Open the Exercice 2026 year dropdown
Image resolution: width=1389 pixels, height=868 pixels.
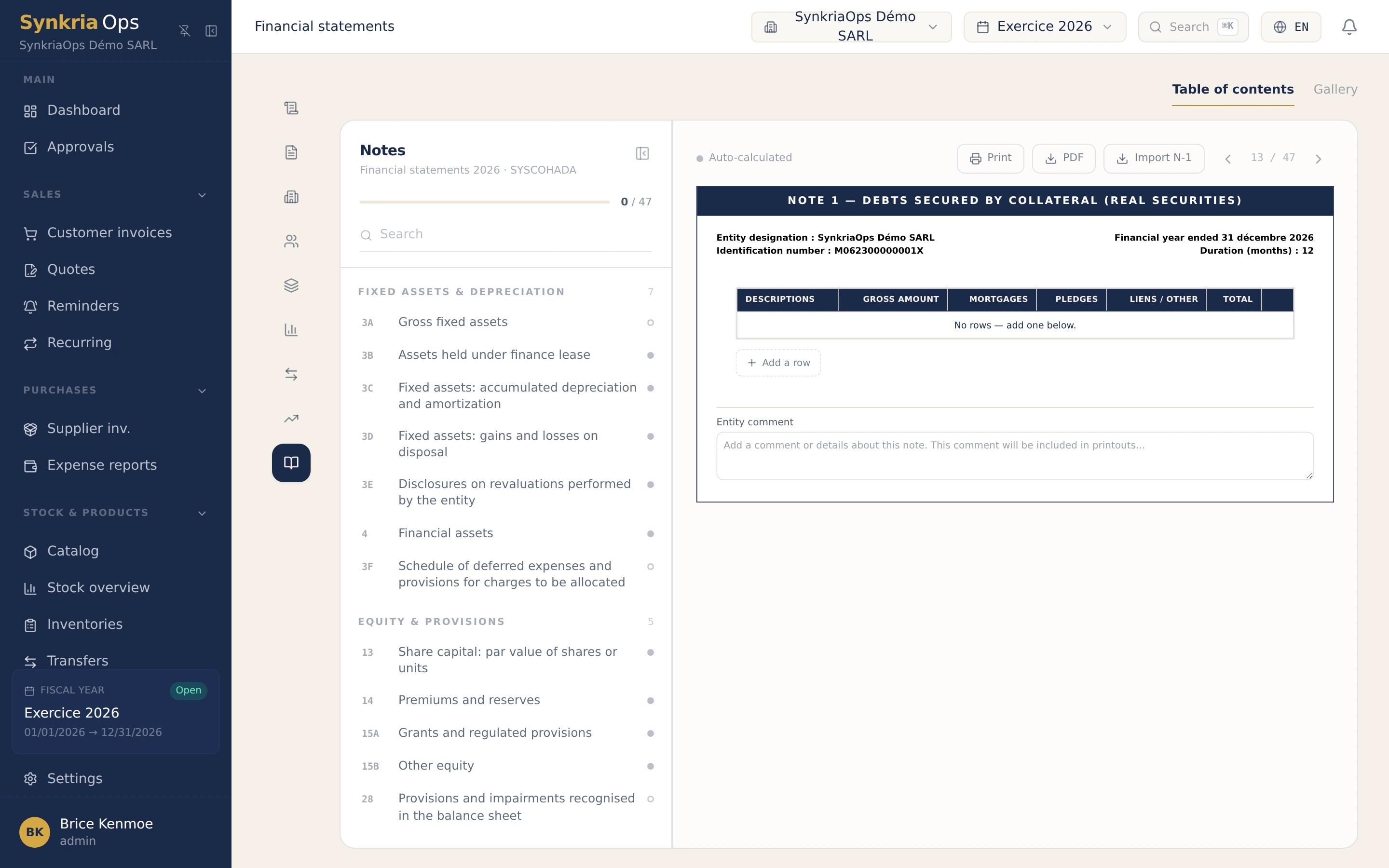[x=1045, y=27]
